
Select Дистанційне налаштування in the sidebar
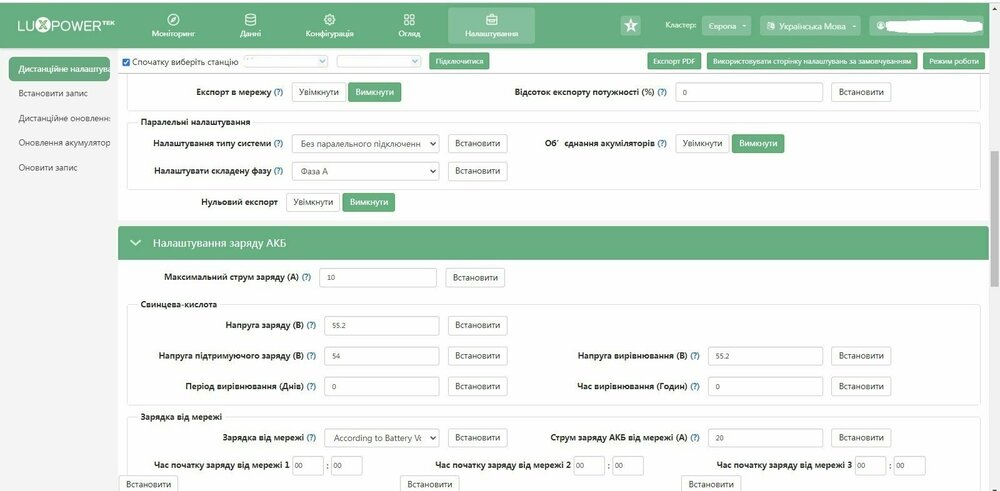pos(59,69)
